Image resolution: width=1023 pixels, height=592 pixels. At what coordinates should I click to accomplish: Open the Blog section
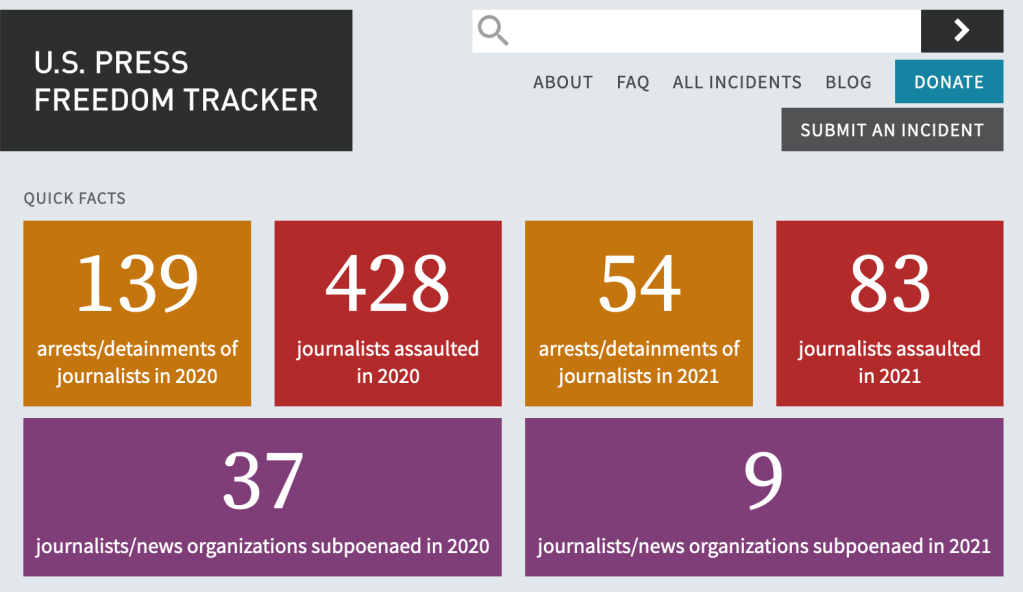848,82
